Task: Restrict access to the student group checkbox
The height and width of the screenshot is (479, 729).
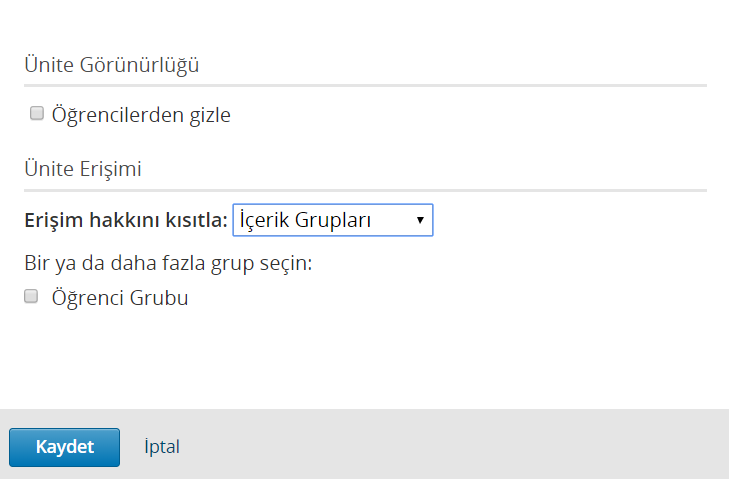Action: pyautogui.click(x=31, y=296)
